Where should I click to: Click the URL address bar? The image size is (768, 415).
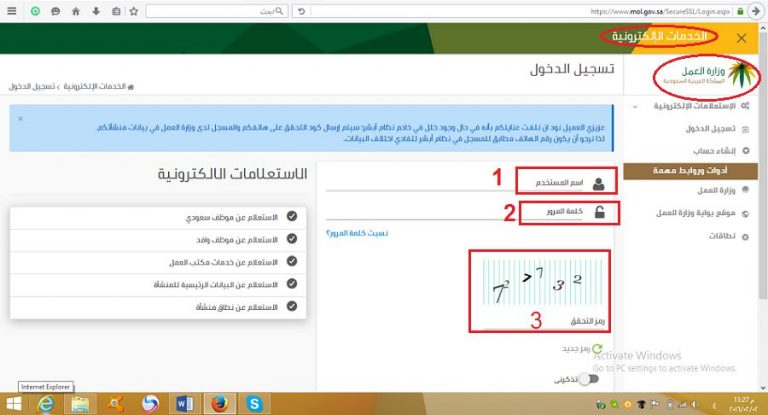click(519, 11)
